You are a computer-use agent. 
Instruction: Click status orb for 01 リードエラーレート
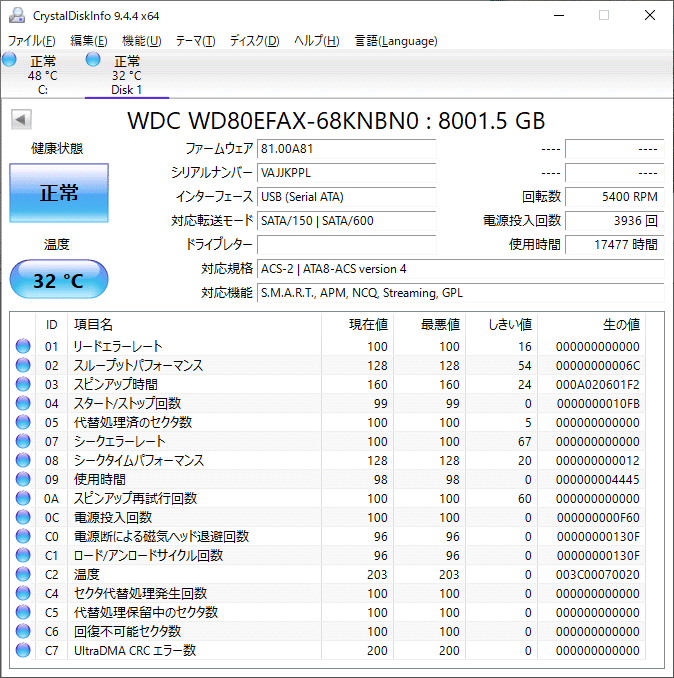23,346
